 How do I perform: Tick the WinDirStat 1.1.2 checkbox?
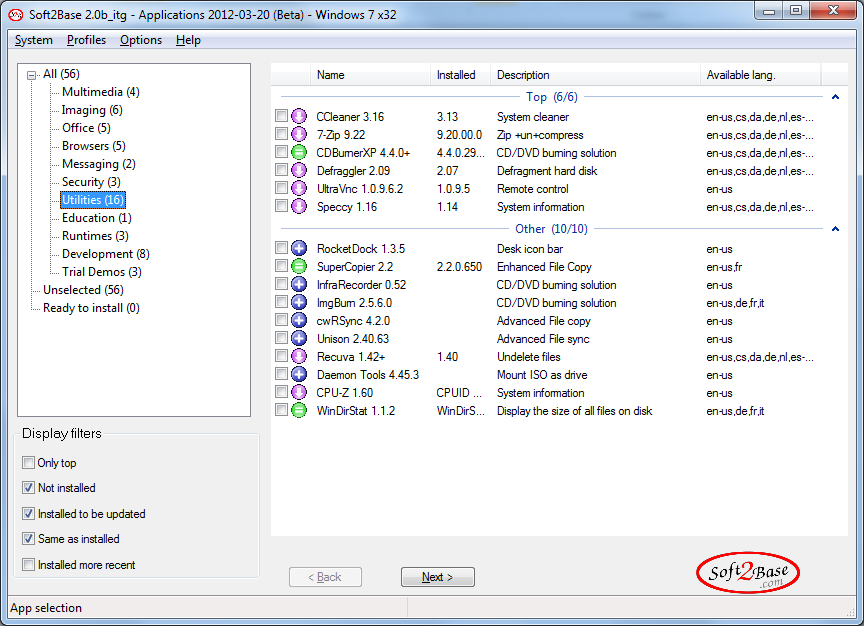tap(282, 410)
